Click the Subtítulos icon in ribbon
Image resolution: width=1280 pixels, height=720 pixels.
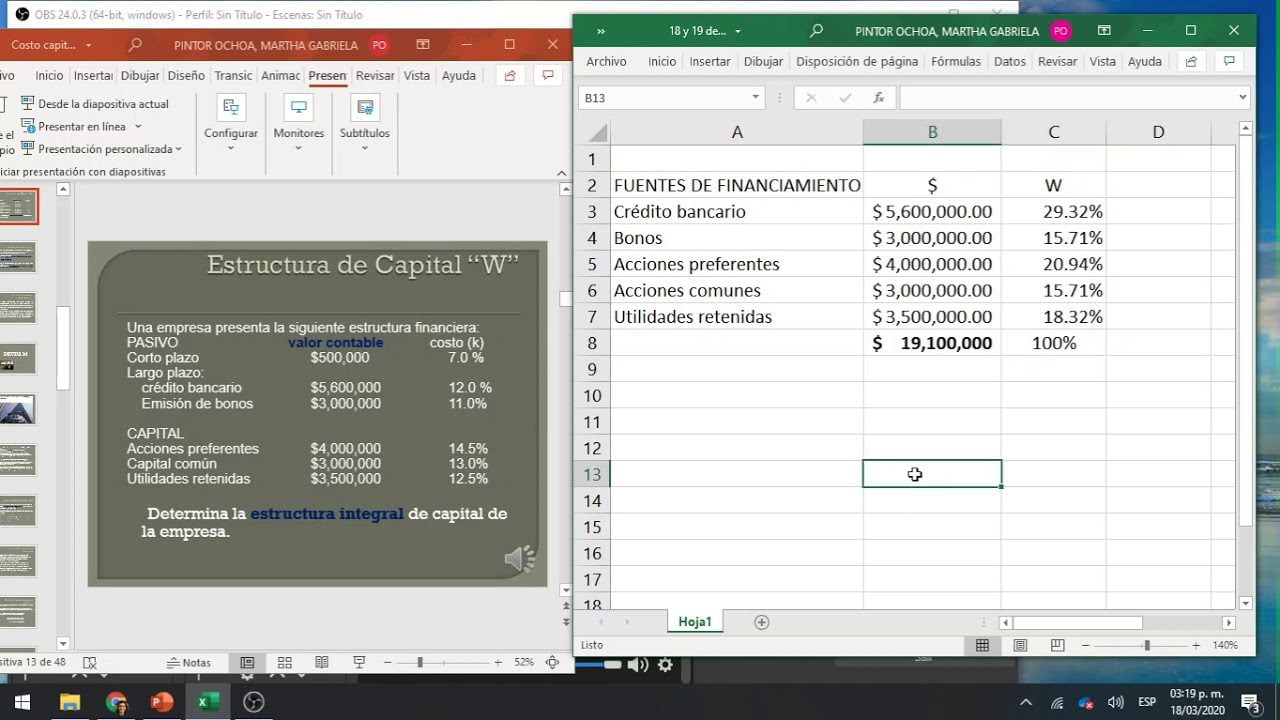pyautogui.click(x=365, y=108)
